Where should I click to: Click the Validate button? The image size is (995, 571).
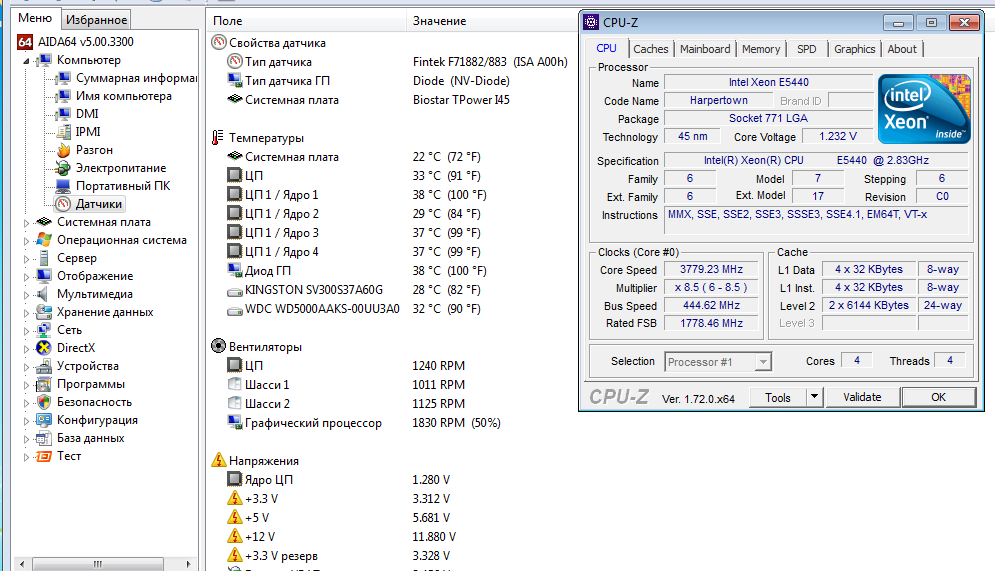[x=862, y=397]
